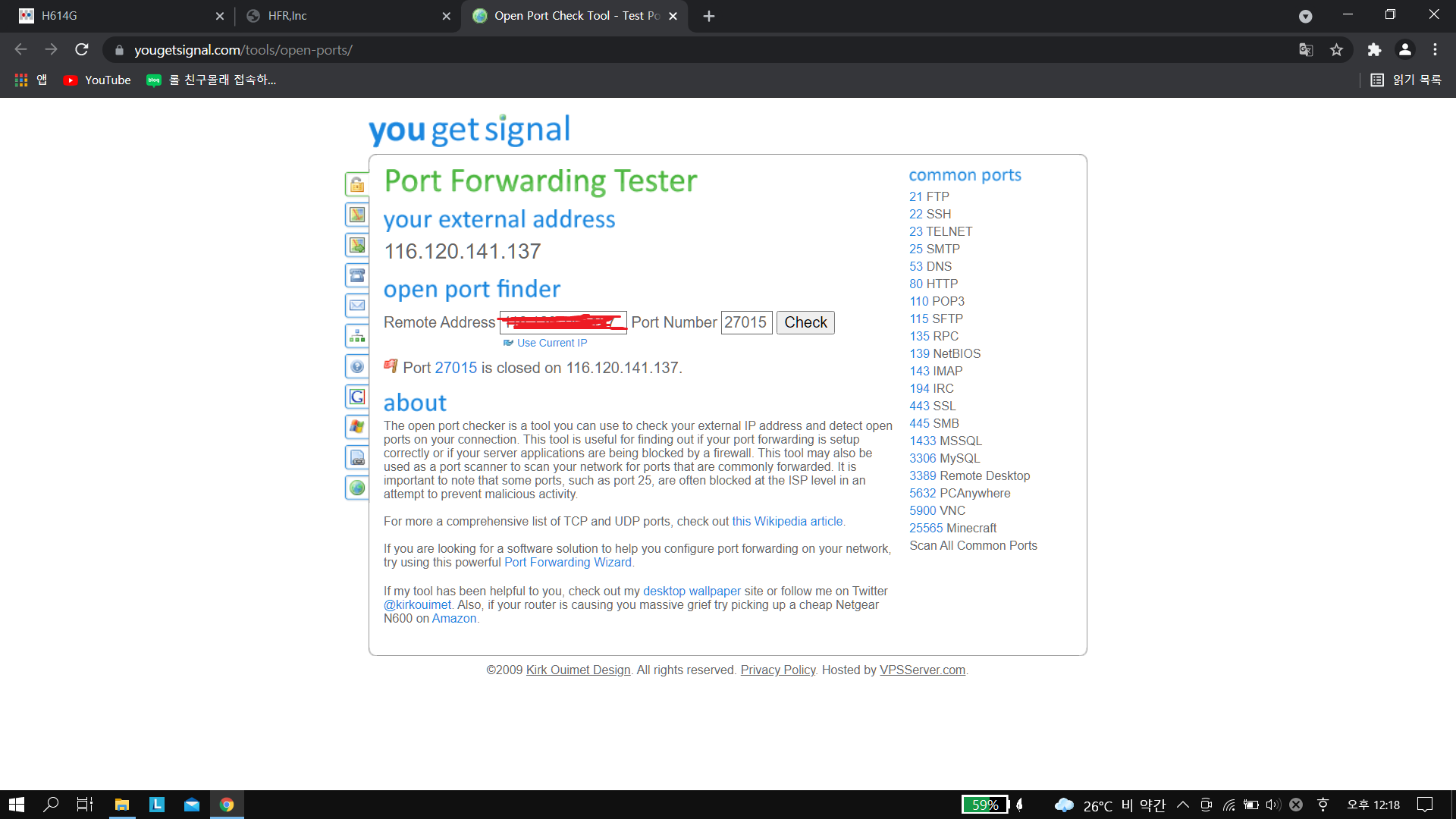This screenshot has width=1456, height=819.
Task: Open Chrome extensions puzzle icon
Action: click(1374, 50)
